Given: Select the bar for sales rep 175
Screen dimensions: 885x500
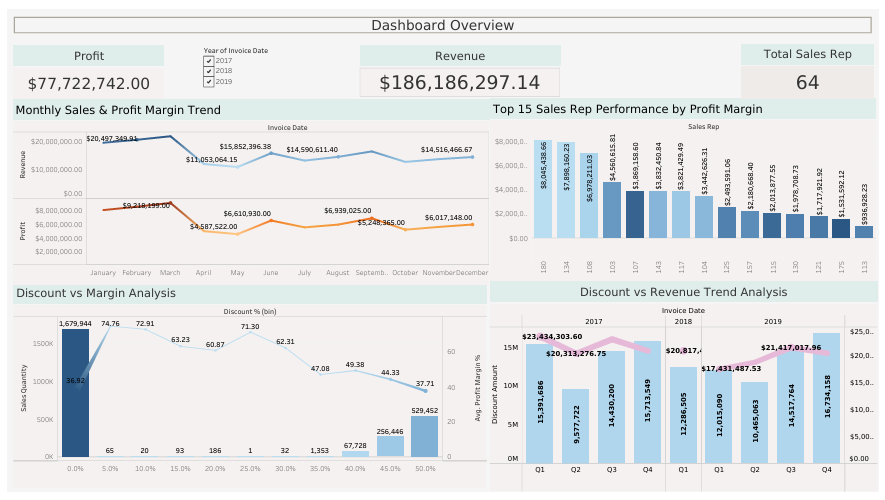Looking at the screenshot, I should pos(841,229).
